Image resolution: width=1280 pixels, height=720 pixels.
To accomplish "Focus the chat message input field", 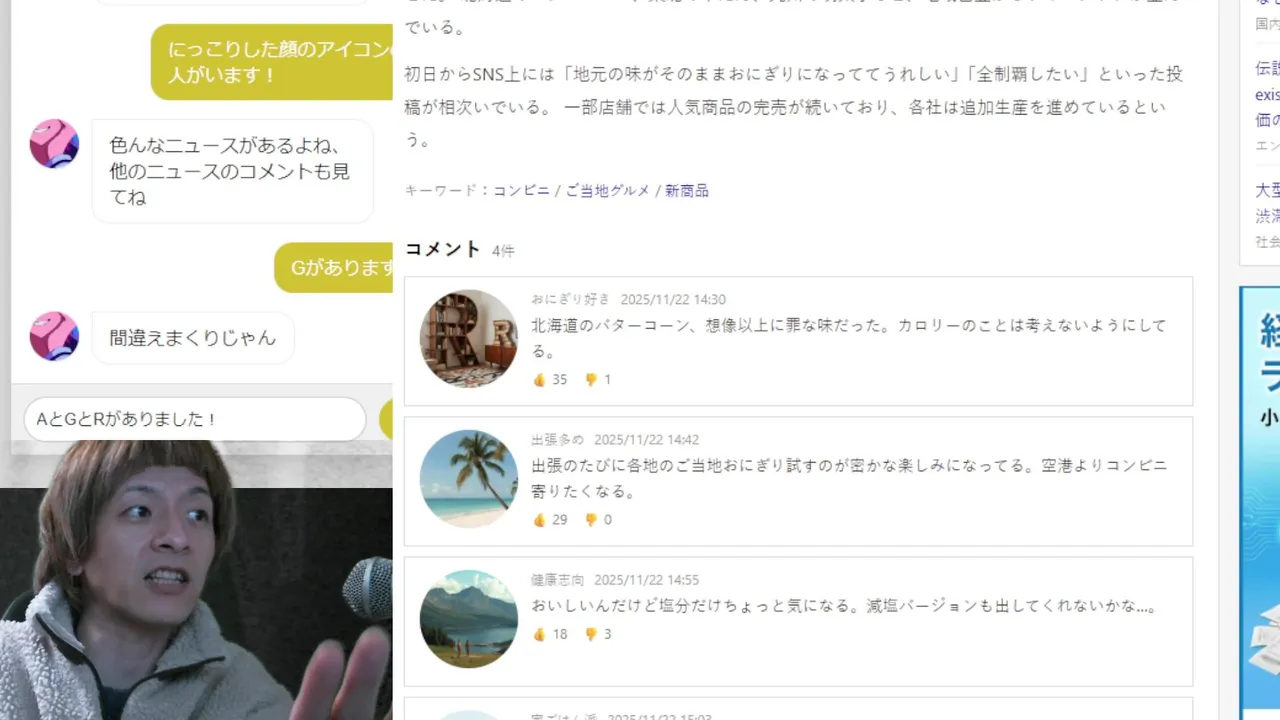I will point(195,419).
